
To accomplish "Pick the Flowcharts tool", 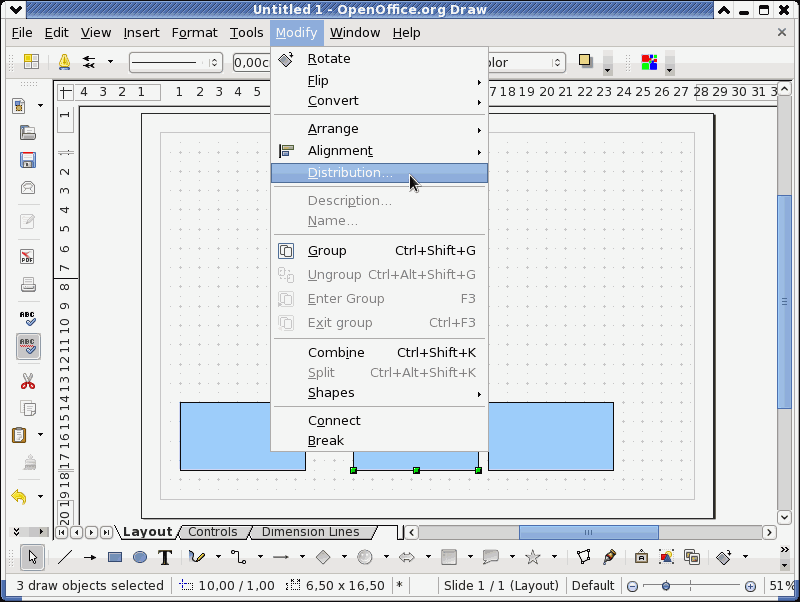I will pos(449,557).
